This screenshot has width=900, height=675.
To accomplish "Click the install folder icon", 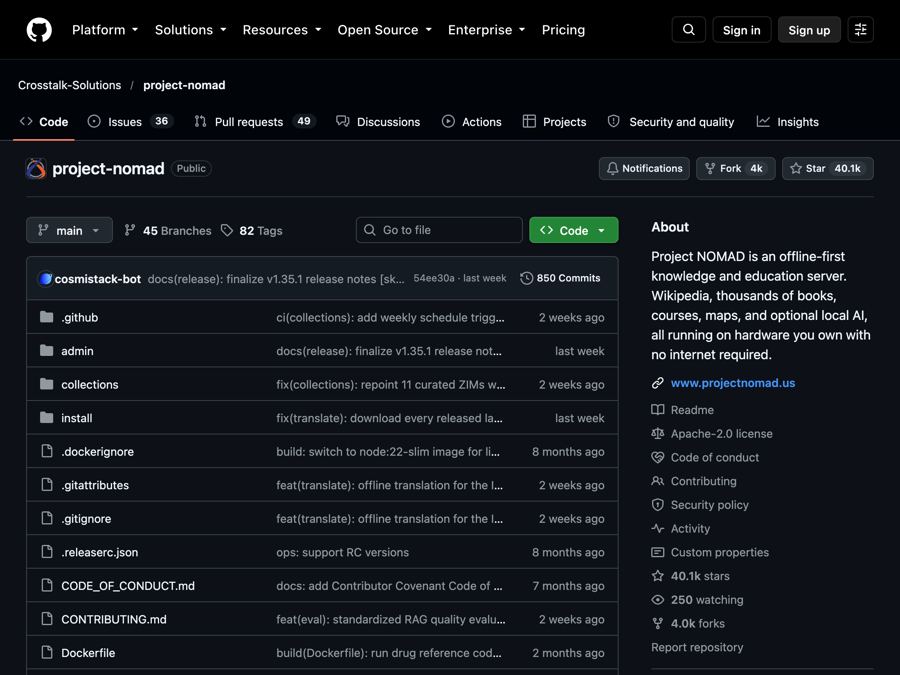I will pyautogui.click(x=46, y=418).
